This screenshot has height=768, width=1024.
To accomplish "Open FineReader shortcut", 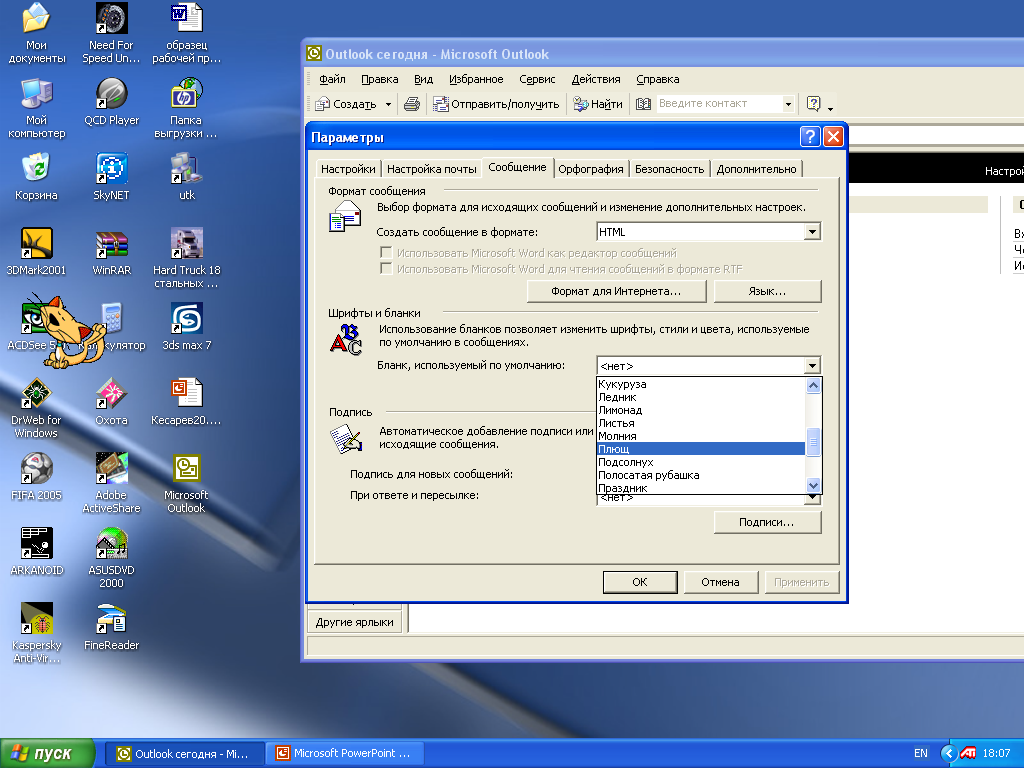I will [x=111, y=627].
